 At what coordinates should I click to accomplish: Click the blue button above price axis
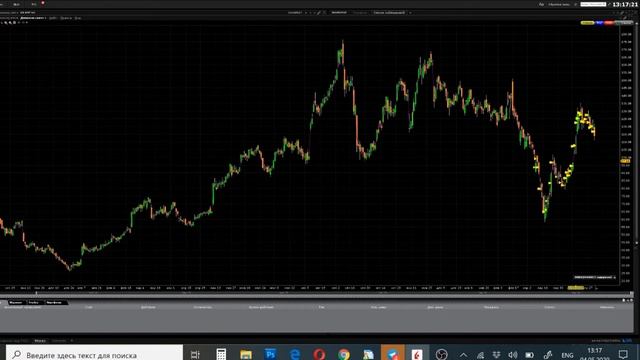tap(599, 23)
